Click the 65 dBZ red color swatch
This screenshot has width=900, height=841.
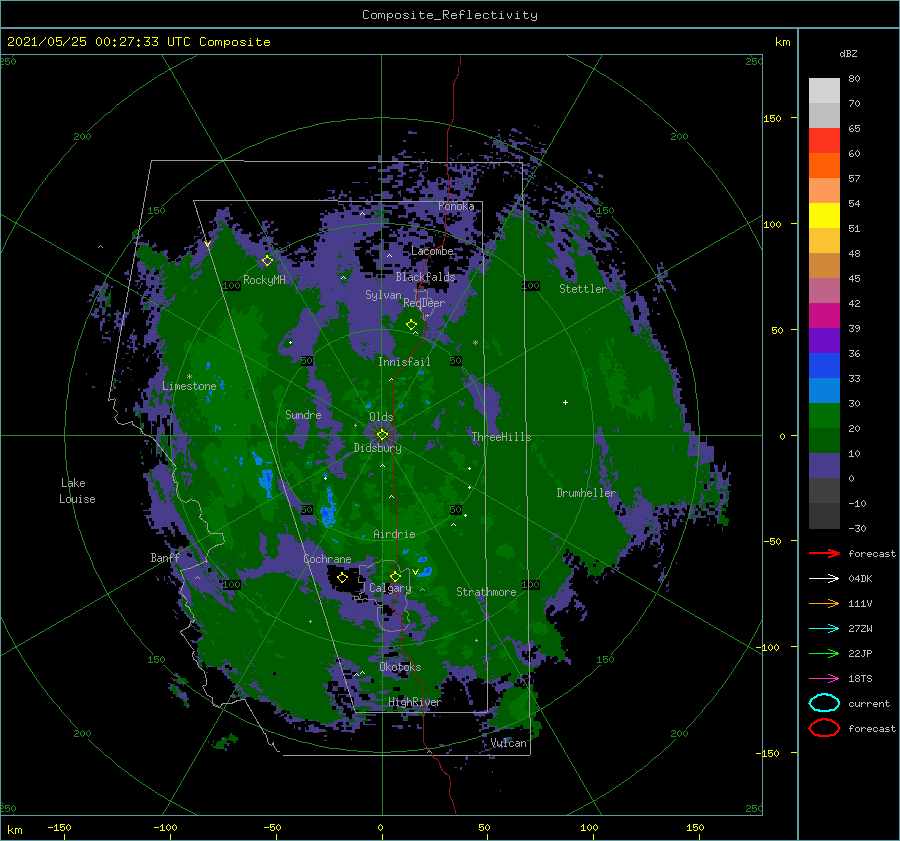pos(824,141)
